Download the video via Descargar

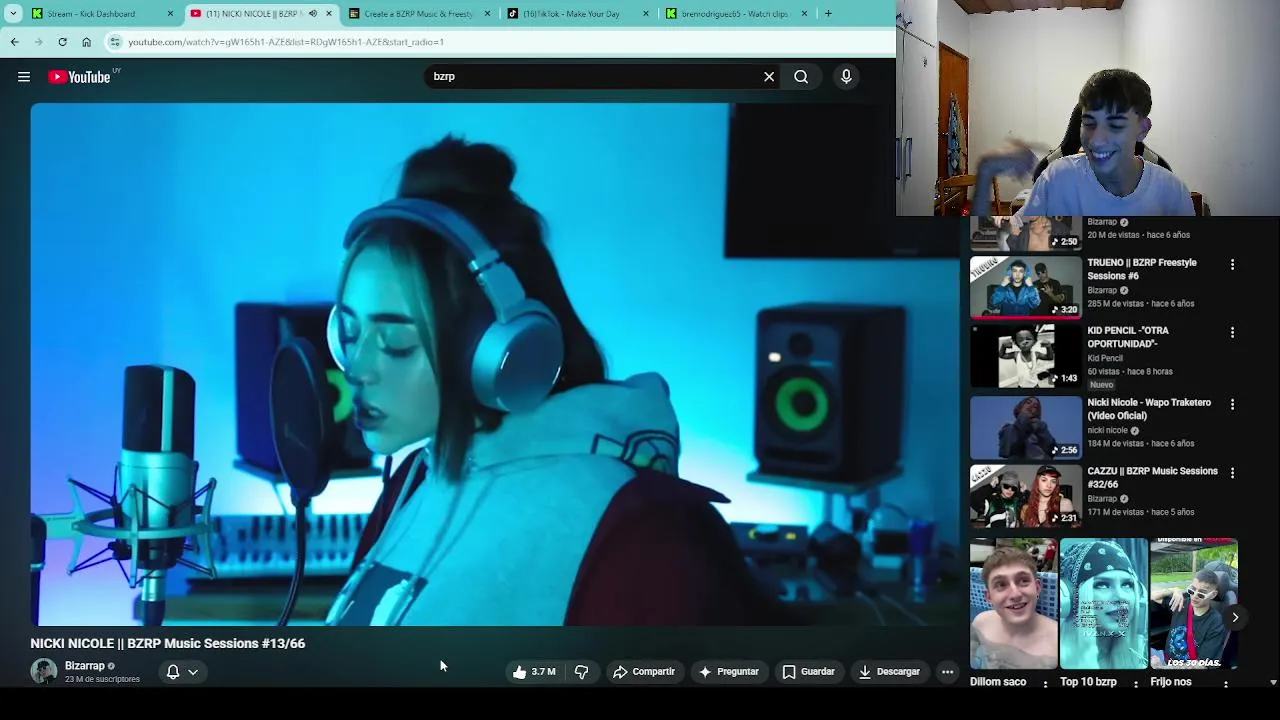[x=889, y=672]
